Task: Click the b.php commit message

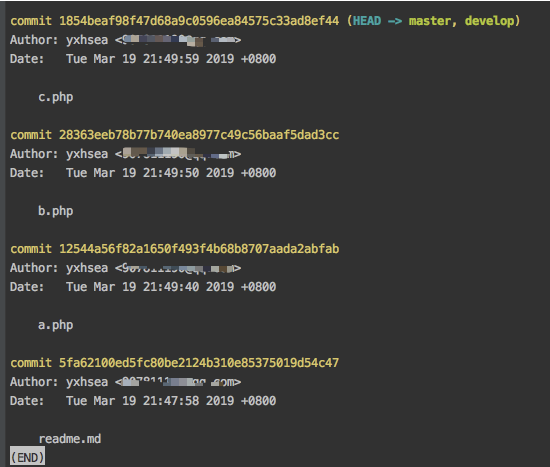Action: click(x=55, y=211)
